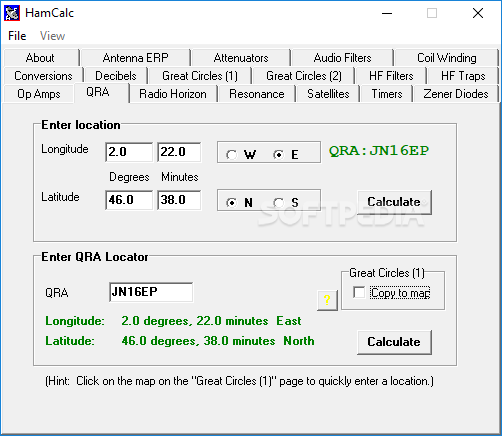This screenshot has height=436, width=502.
Task: Select the W (West) longitude radio button
Action: (x=241, y=154)
